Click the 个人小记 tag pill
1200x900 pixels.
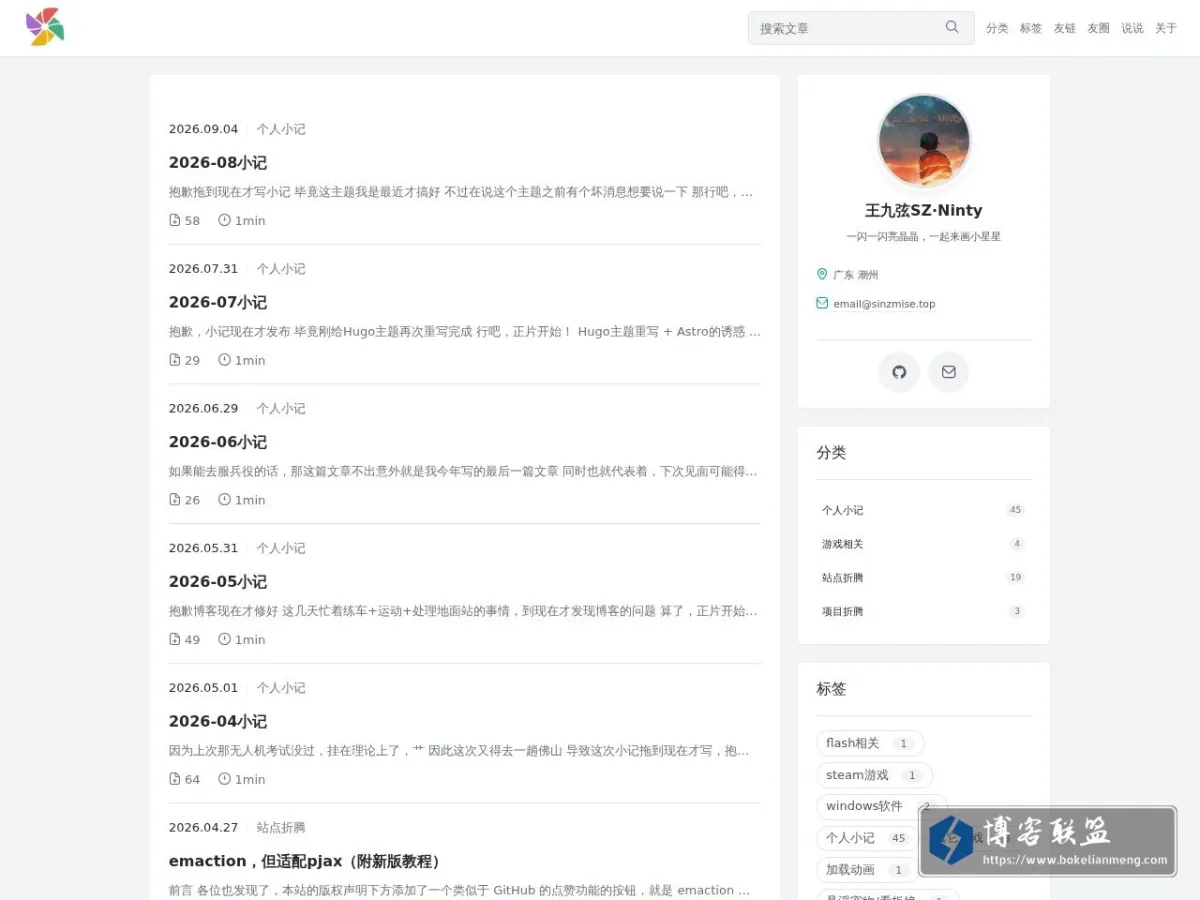click(867, 838)
